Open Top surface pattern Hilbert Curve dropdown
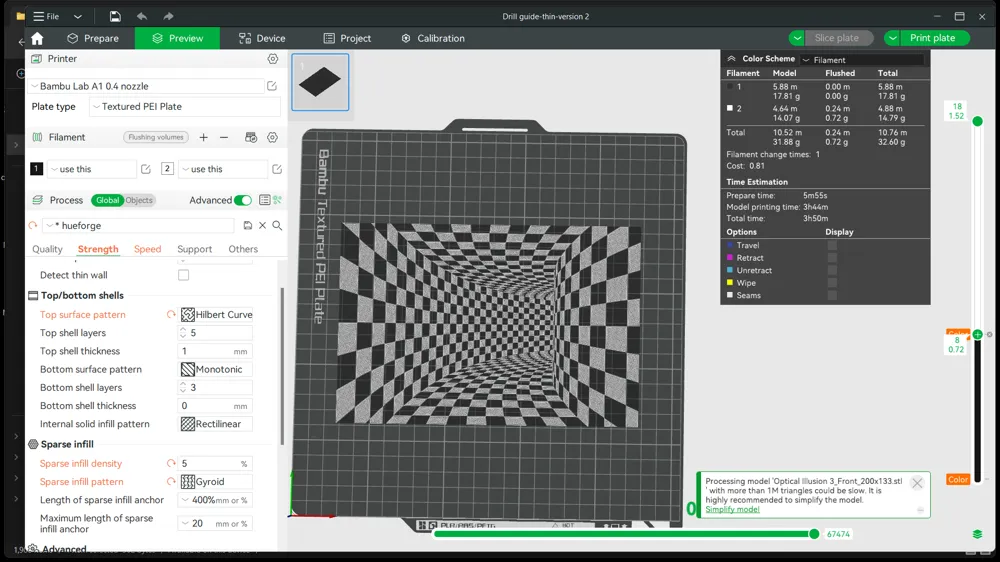Image resolution: width=1000 pixels, height=562 pixels. [x=216, y=314]
